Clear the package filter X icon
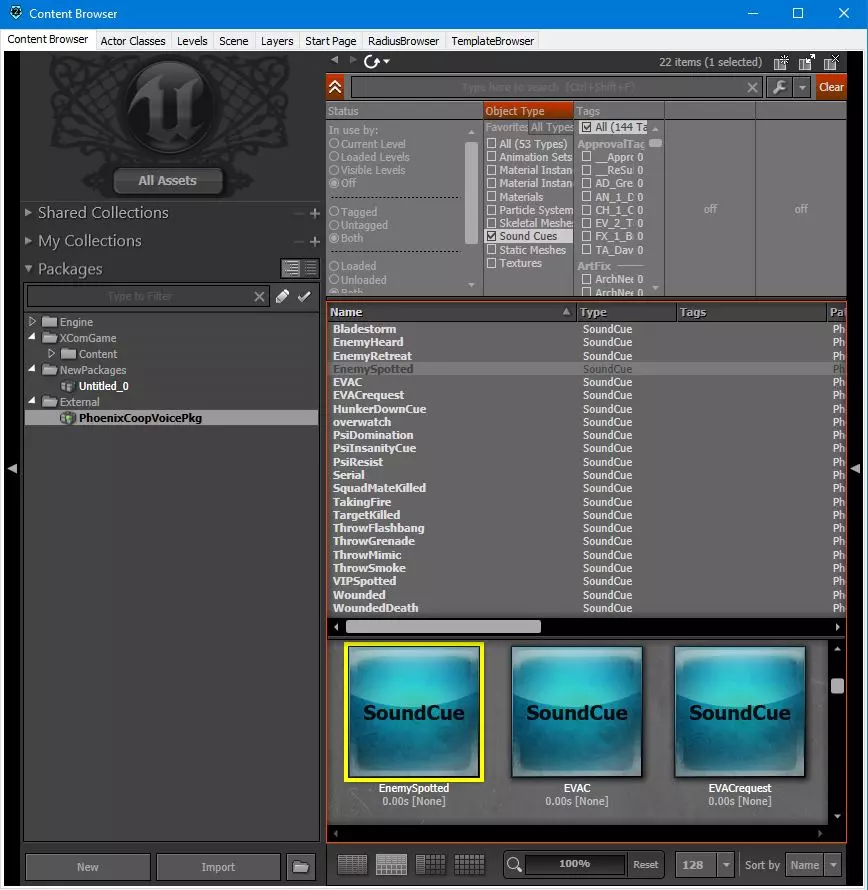Viewport: 868px width, 890px height. 259,296
